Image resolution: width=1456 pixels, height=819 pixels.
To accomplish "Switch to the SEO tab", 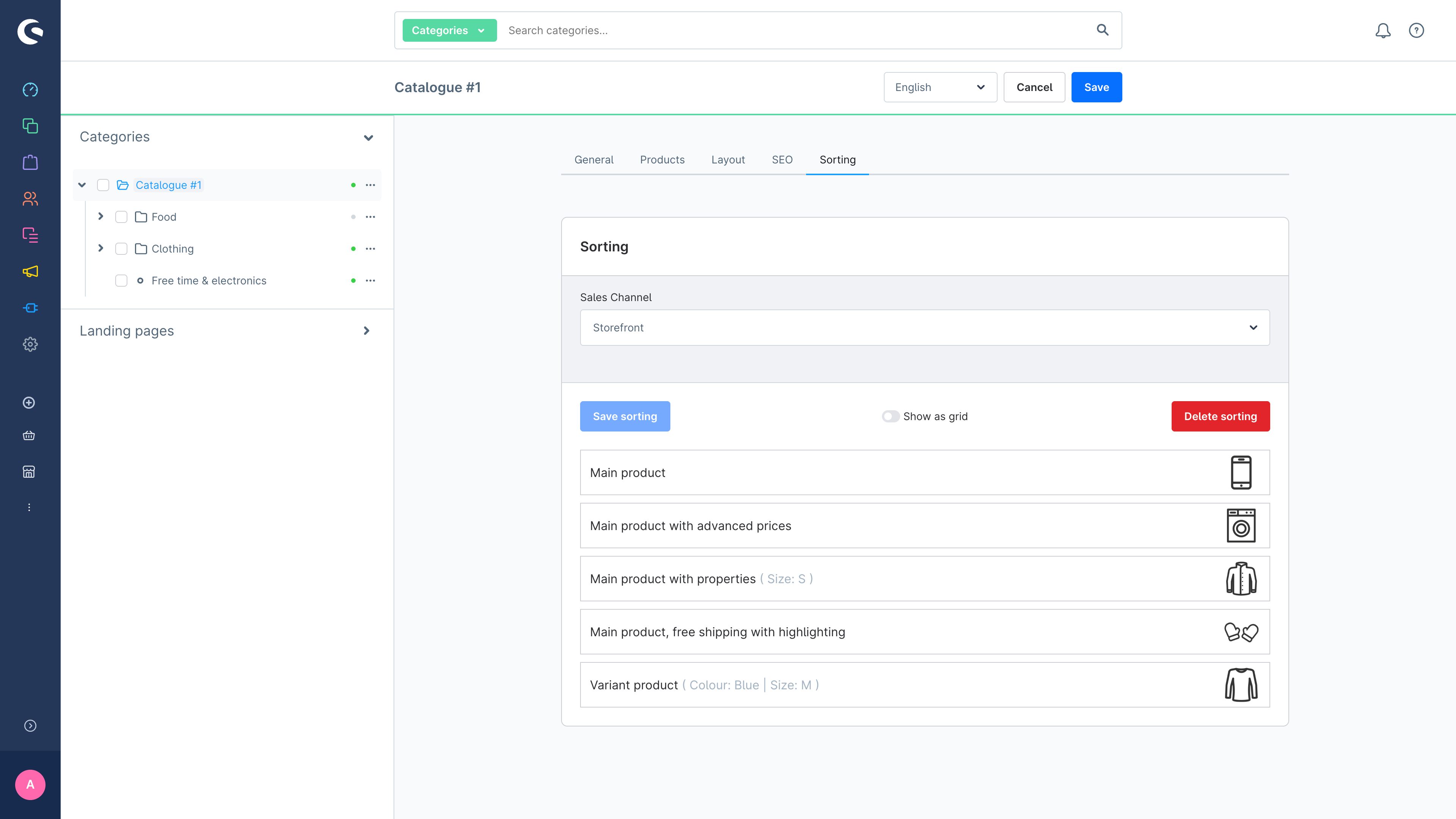I will [782, 159].
